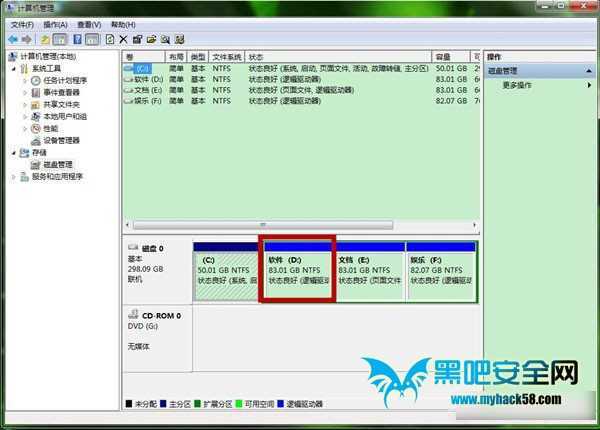Screen dimensions: 600x430
Task: Click the 主分区 legend color swatch
Action: tap(163, 404)
